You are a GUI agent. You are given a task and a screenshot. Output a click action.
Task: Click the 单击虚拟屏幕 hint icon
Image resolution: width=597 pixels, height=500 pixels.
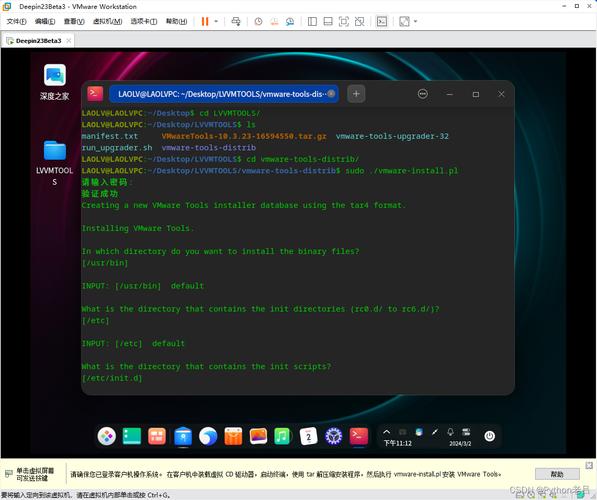pyautogui.click(x=9, y=474)
